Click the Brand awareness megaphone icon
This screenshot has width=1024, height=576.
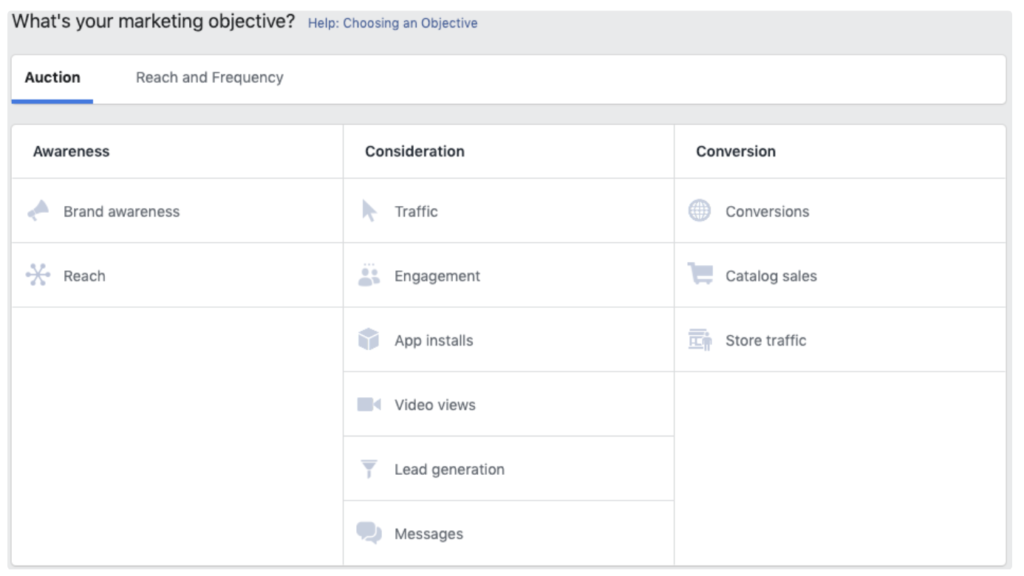click(38, 211)
